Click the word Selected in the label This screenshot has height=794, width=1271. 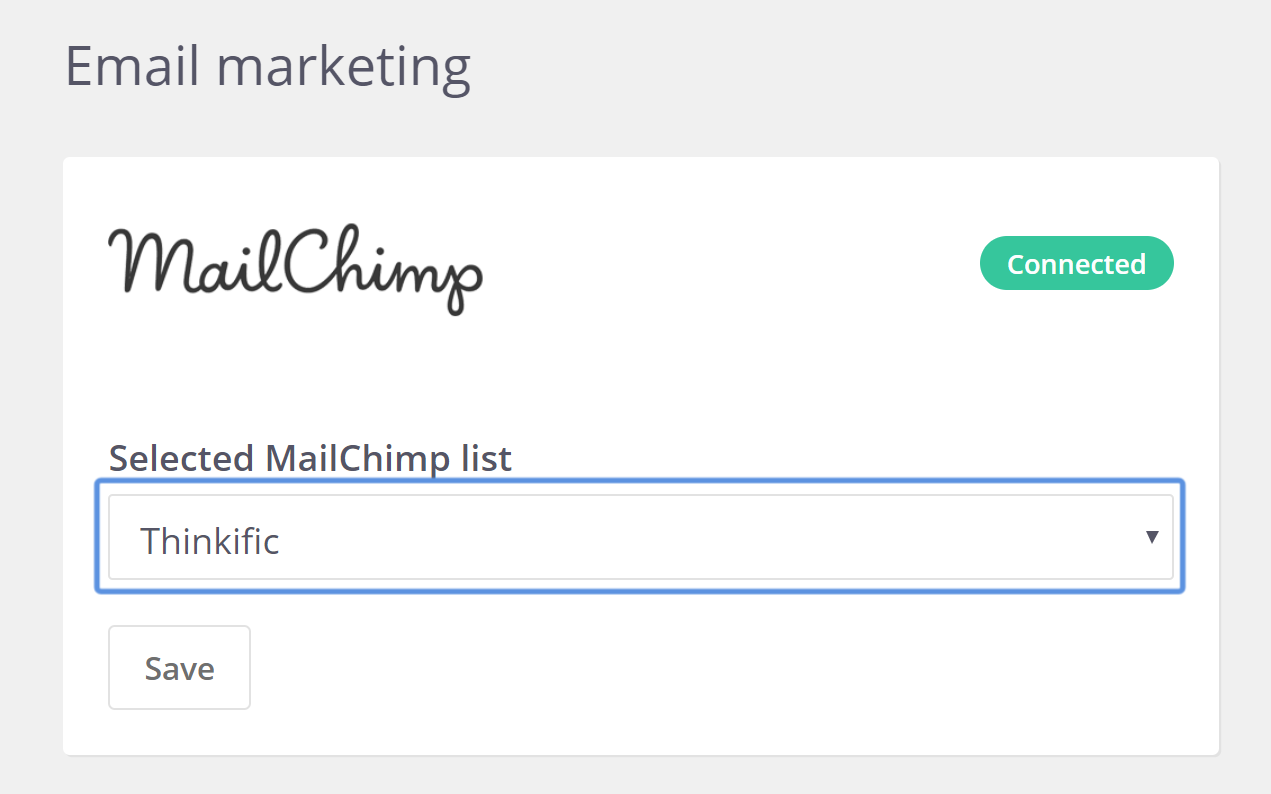[x=181, y=458]
